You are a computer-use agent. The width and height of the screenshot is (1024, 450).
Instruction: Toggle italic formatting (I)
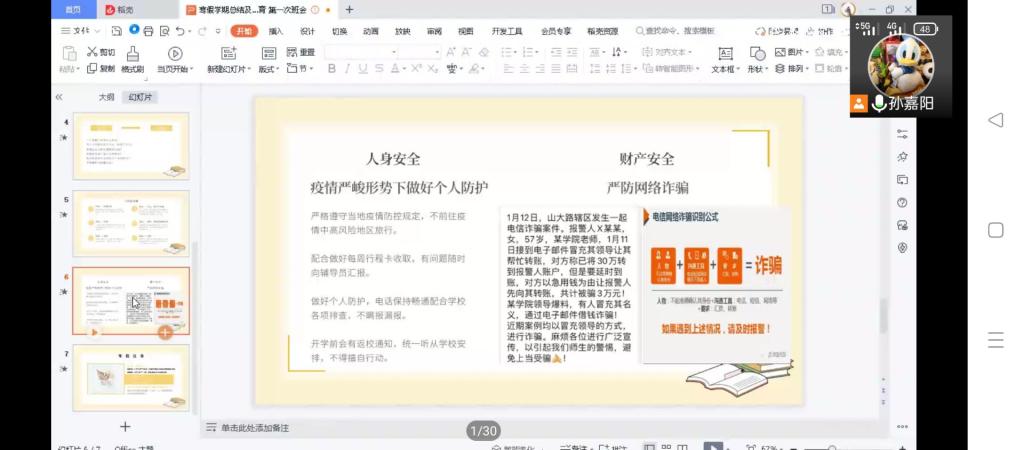[x=347, y=69]
